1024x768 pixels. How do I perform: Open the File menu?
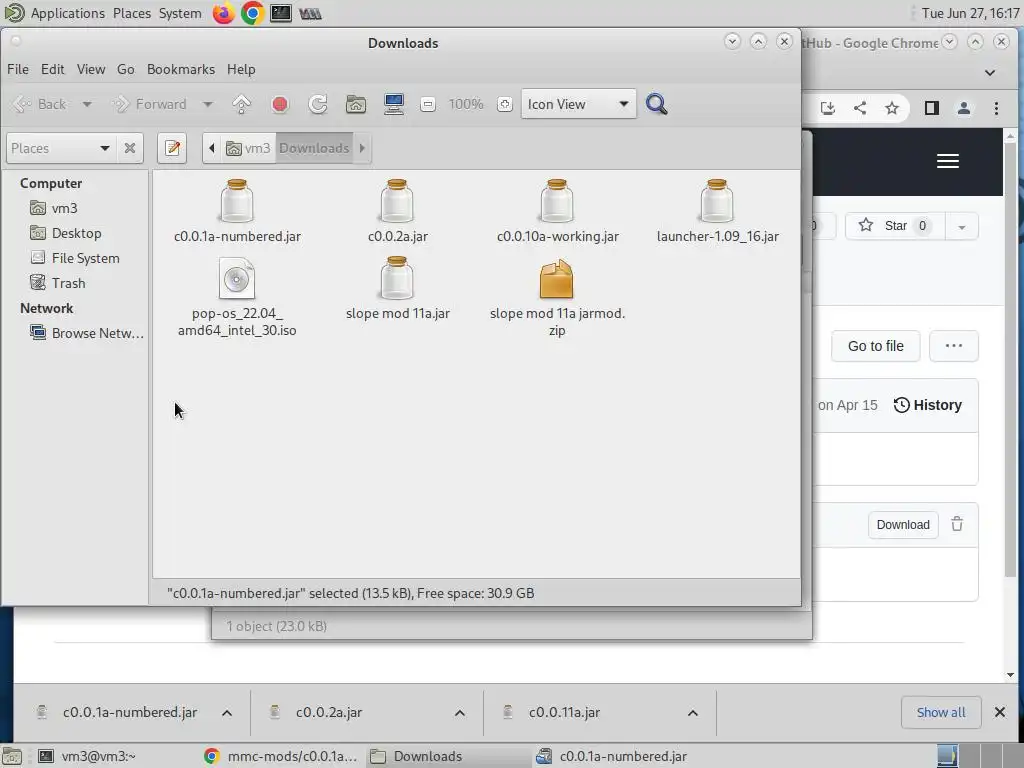pos(18,69)
